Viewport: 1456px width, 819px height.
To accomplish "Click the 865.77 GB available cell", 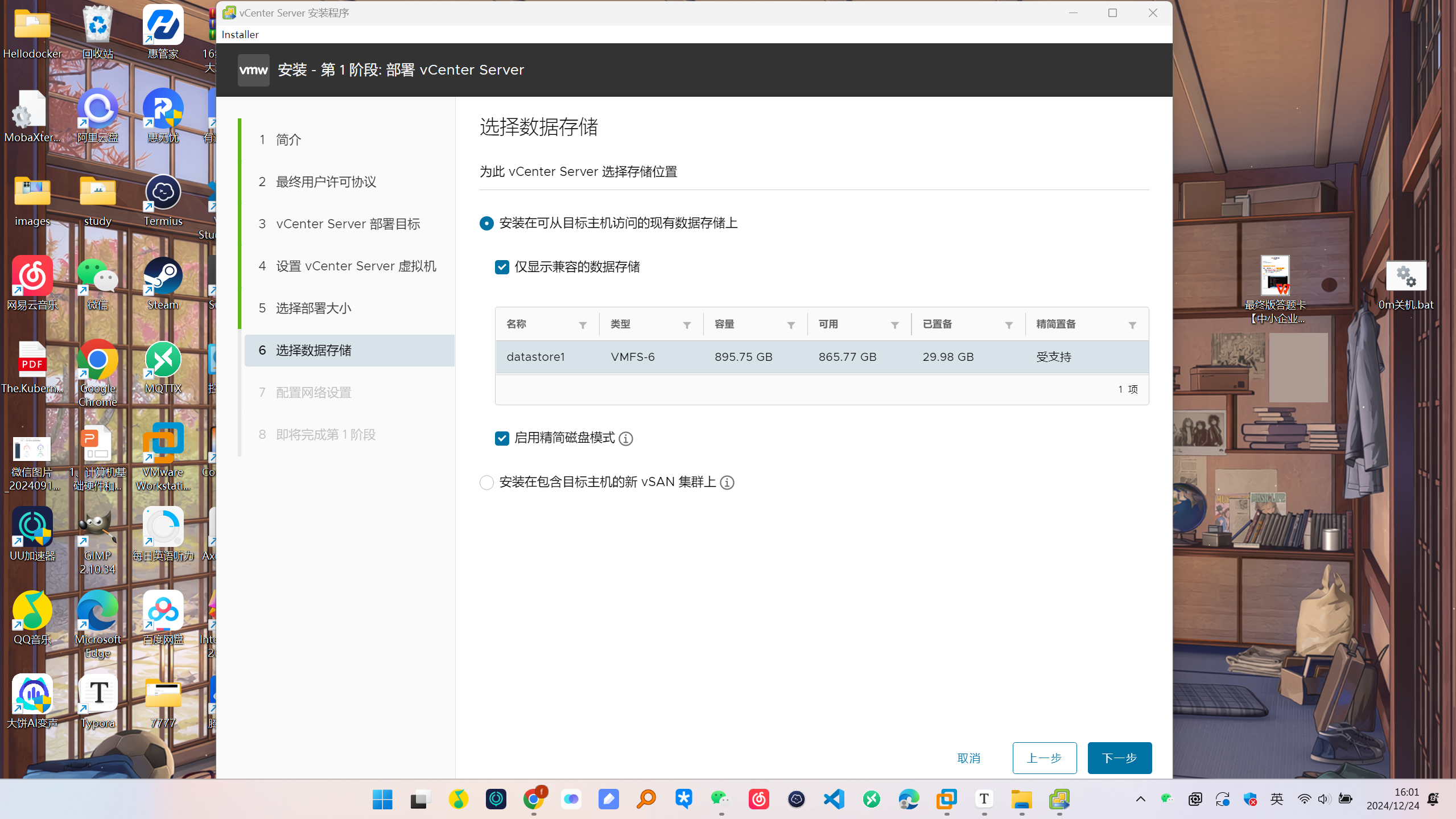I will pyautogui.click(x=847, y=357).
